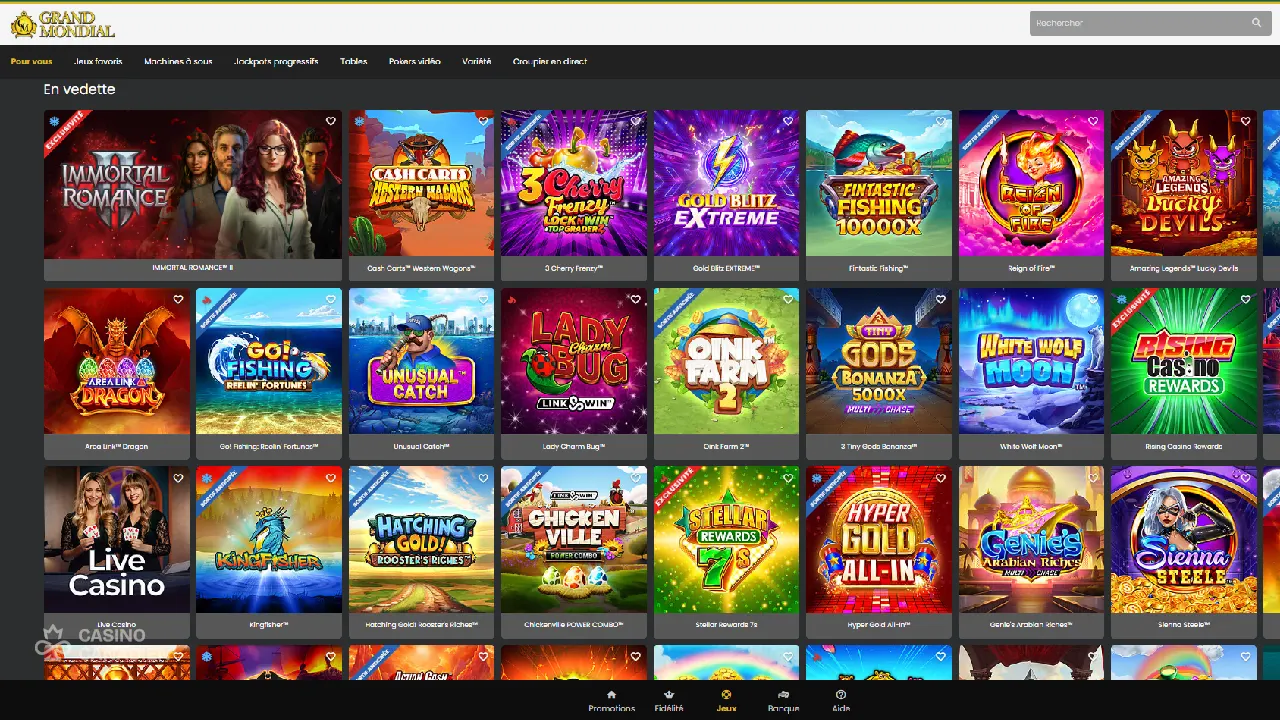Open Oink Farm 2 game
The image size is (1280, 720).
click(726, 361)
